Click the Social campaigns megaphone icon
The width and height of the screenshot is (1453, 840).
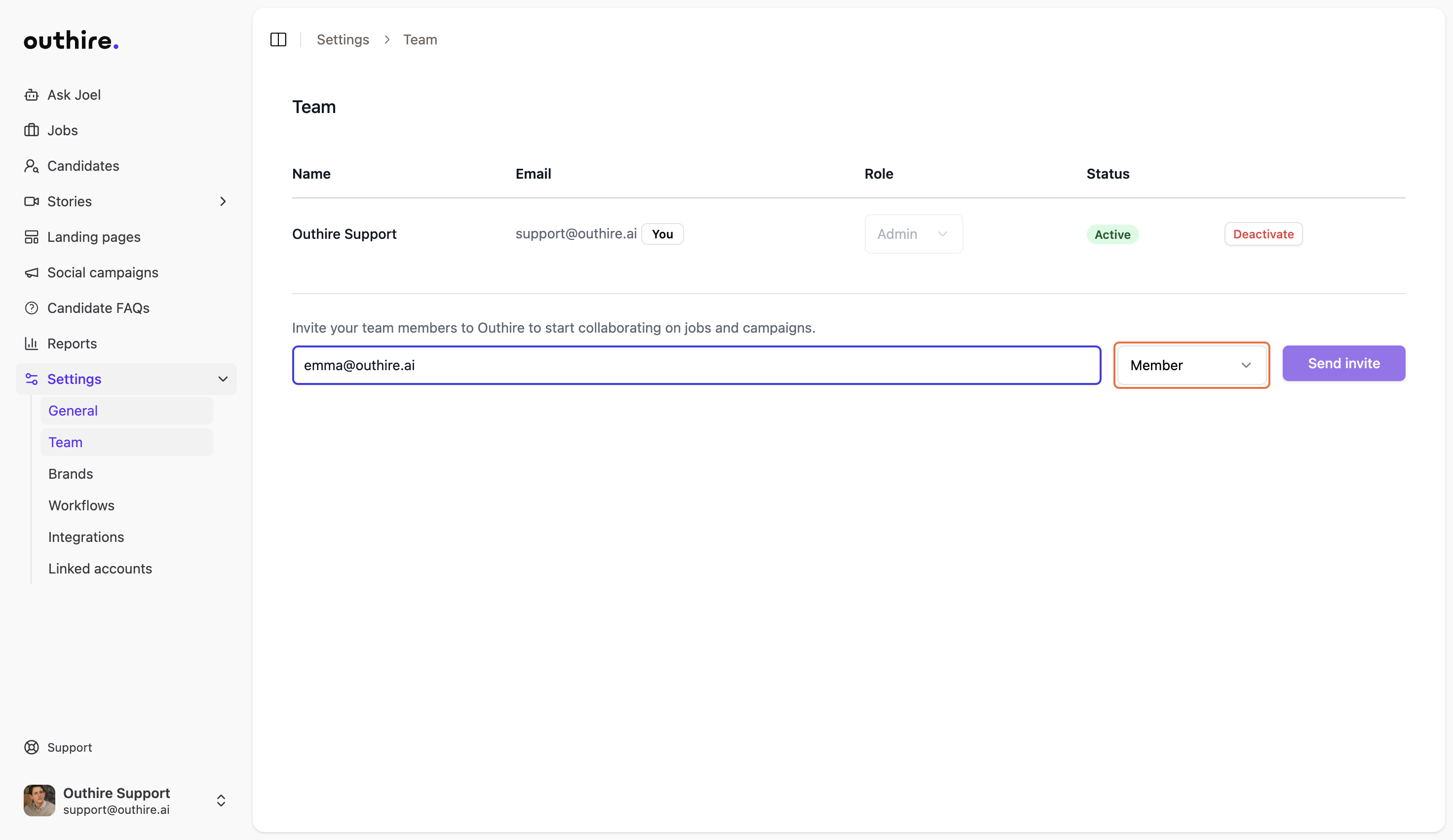(31, 273)
